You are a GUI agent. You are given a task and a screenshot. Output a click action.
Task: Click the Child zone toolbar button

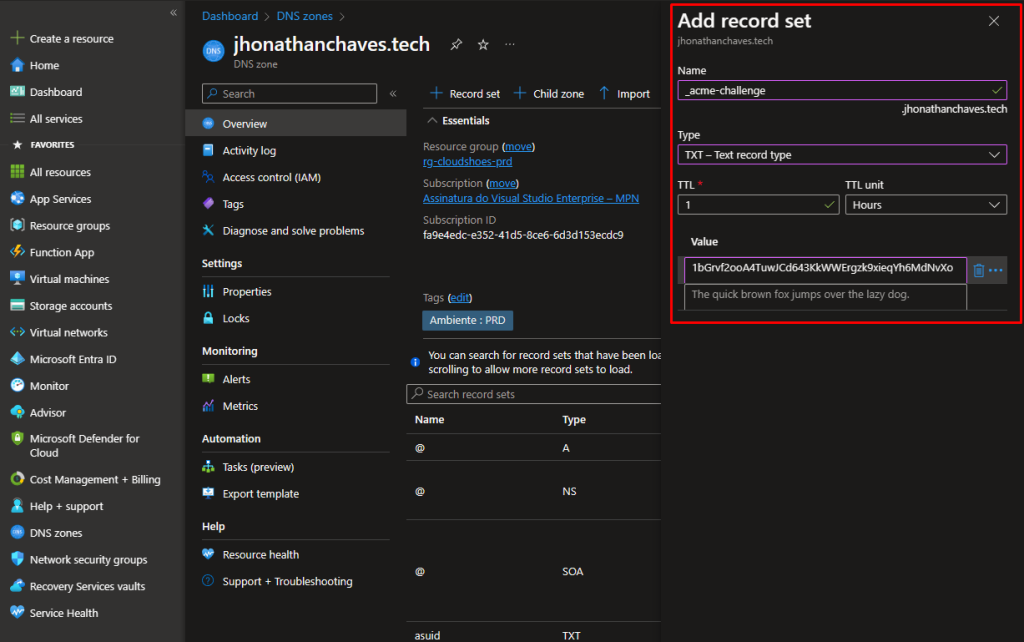tap(549, 94)
